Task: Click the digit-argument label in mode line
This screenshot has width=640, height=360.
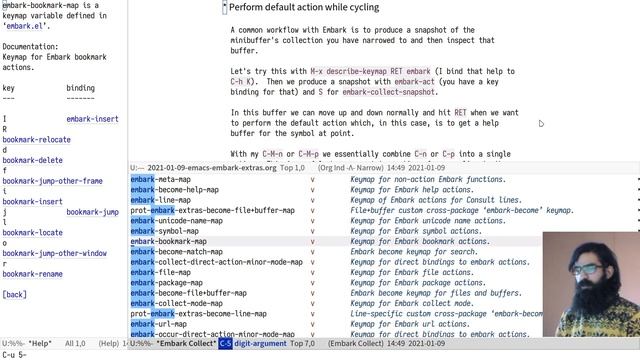Action: coord(260,344)
